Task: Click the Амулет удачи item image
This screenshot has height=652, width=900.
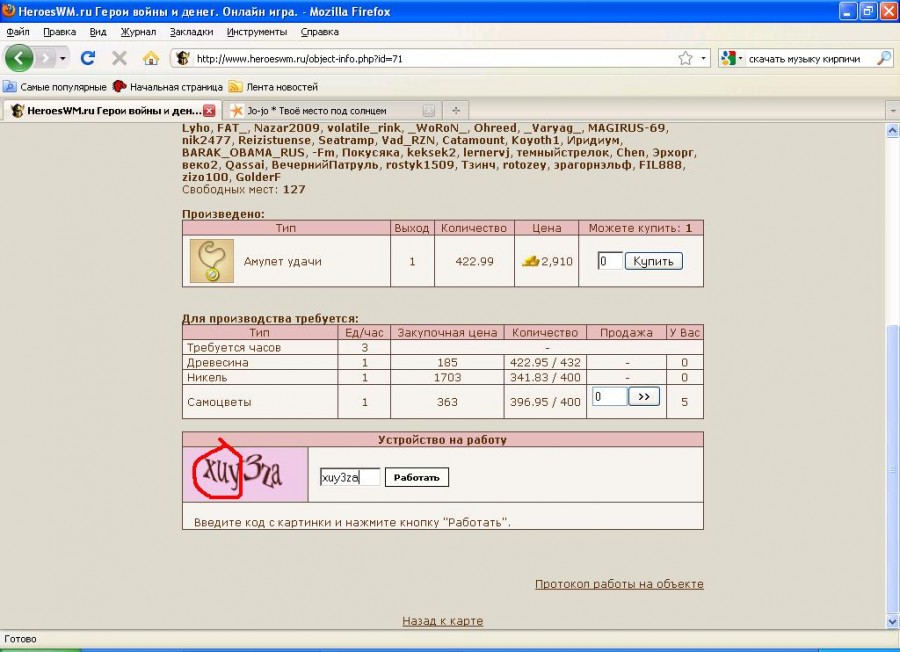Action: pyautogui.click(x=212, y=261)
